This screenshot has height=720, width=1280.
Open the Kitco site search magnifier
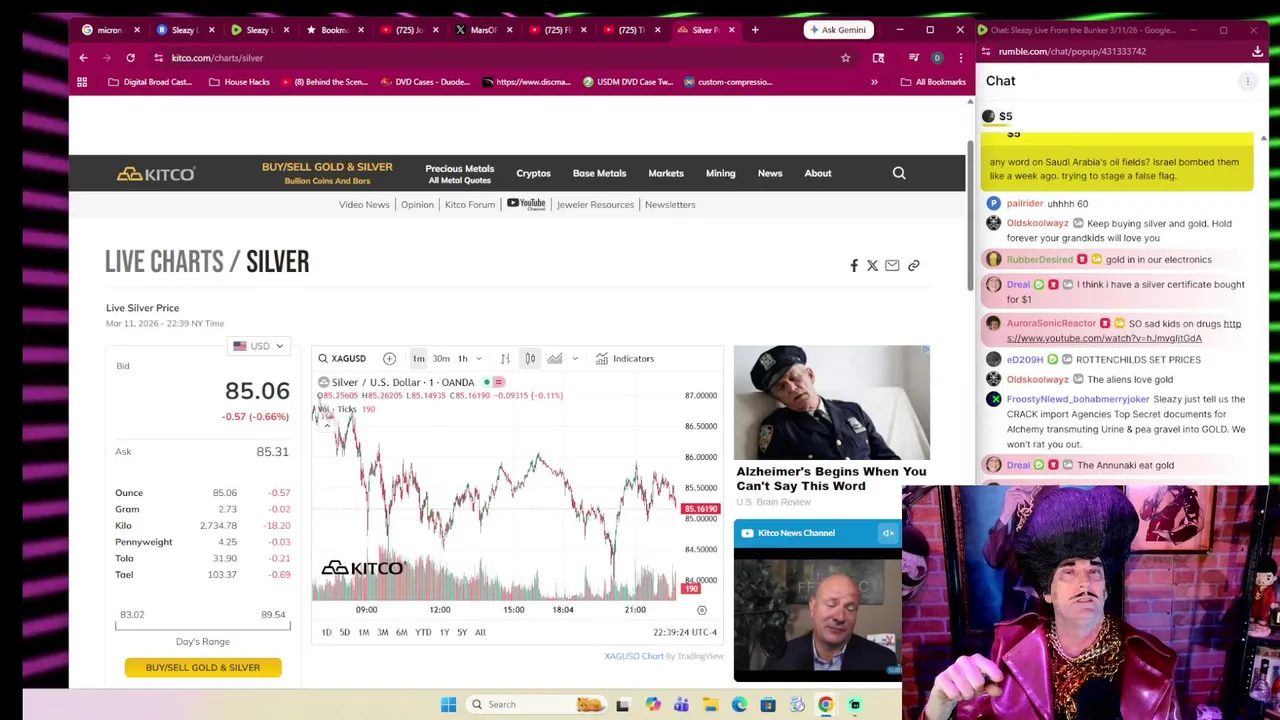pyautogui.click(x=899, y=173)
